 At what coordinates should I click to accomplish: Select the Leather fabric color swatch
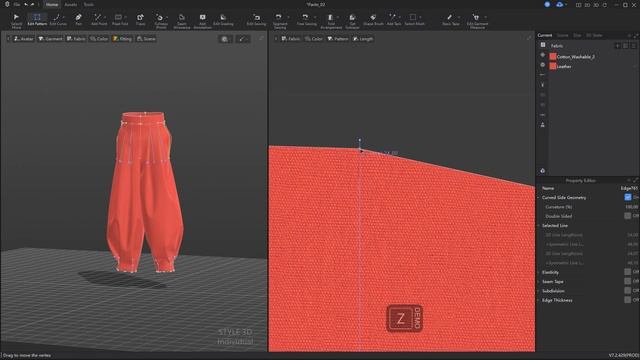point(553,66)
